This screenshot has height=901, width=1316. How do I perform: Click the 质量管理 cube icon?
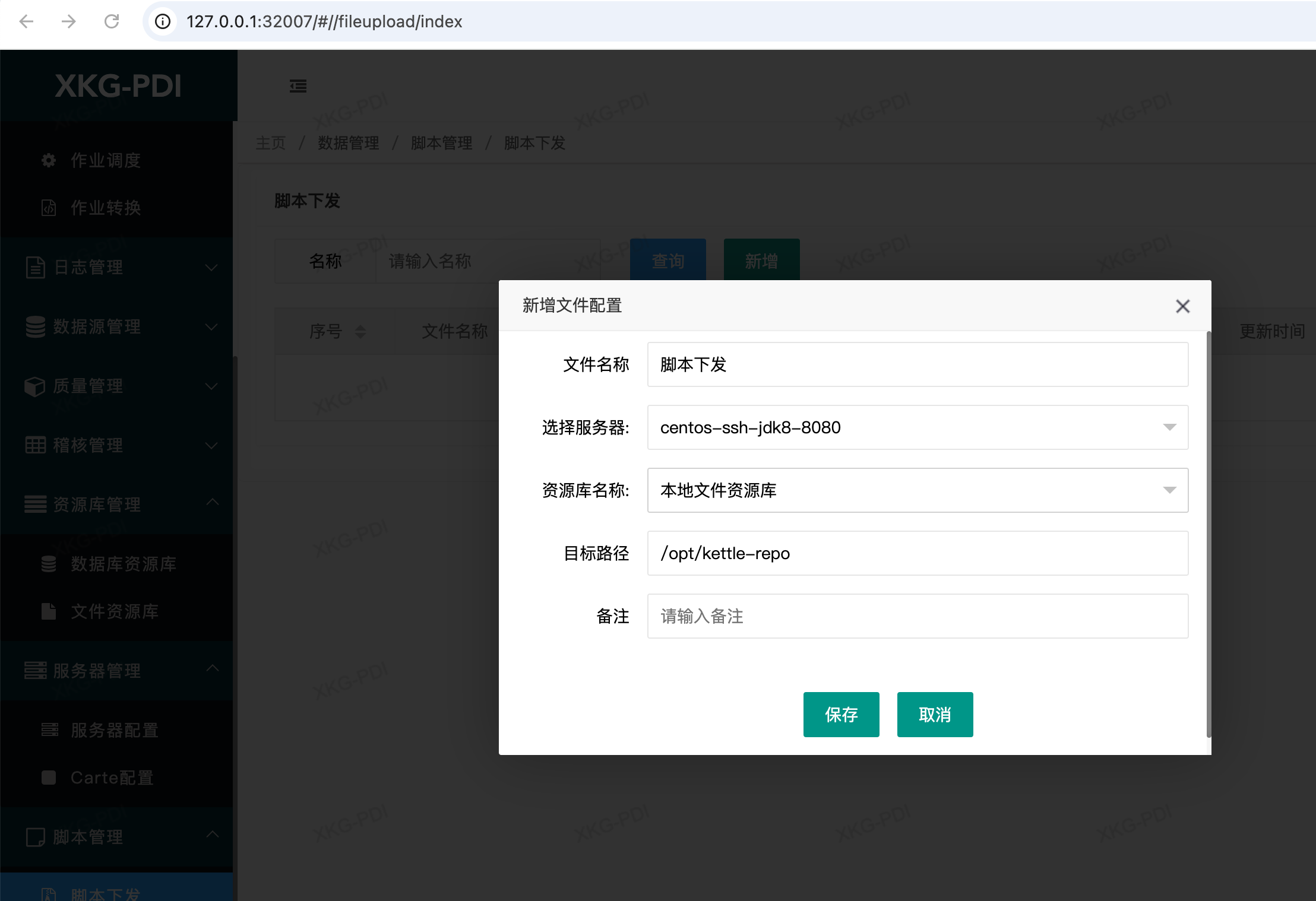tap(35, 386)
